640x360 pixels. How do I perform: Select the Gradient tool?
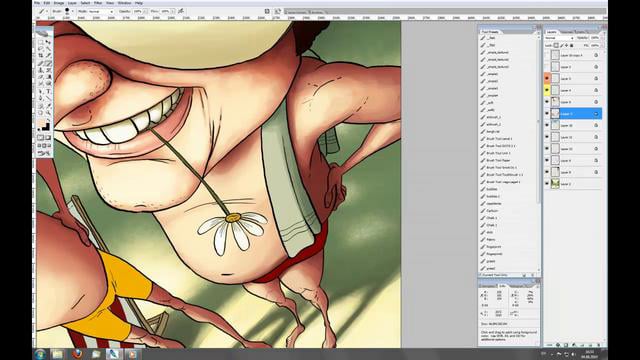(49, 77)
